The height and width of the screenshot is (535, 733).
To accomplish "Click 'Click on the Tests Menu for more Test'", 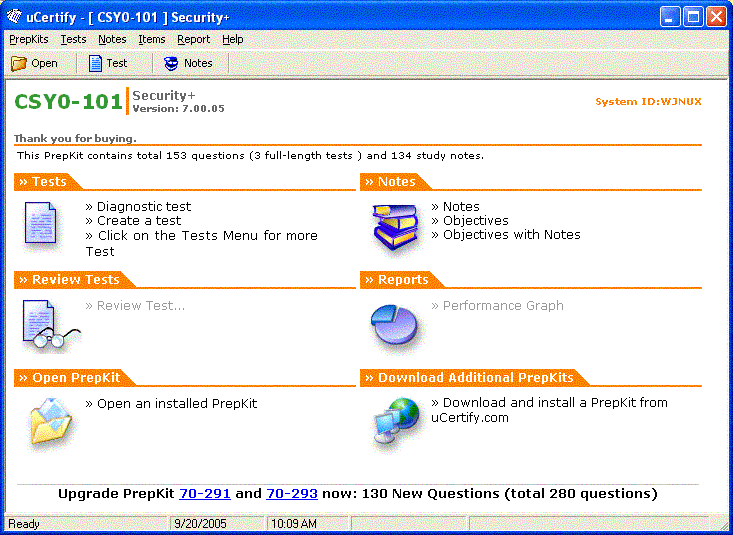I will pyautogui.click(x=201, y=243).
